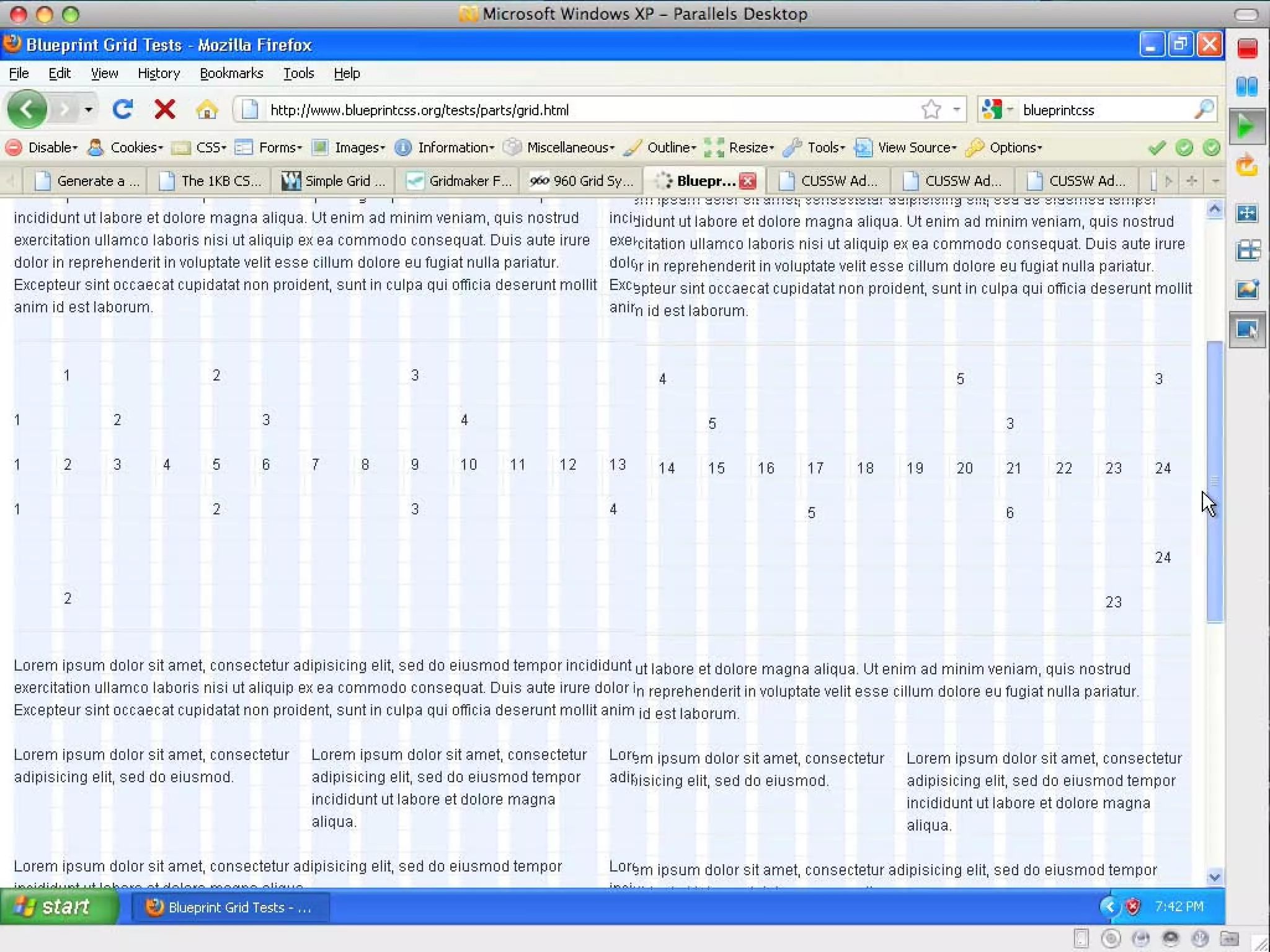
Task: Open the Bookmarks menu
Action: tap(231, 73)
